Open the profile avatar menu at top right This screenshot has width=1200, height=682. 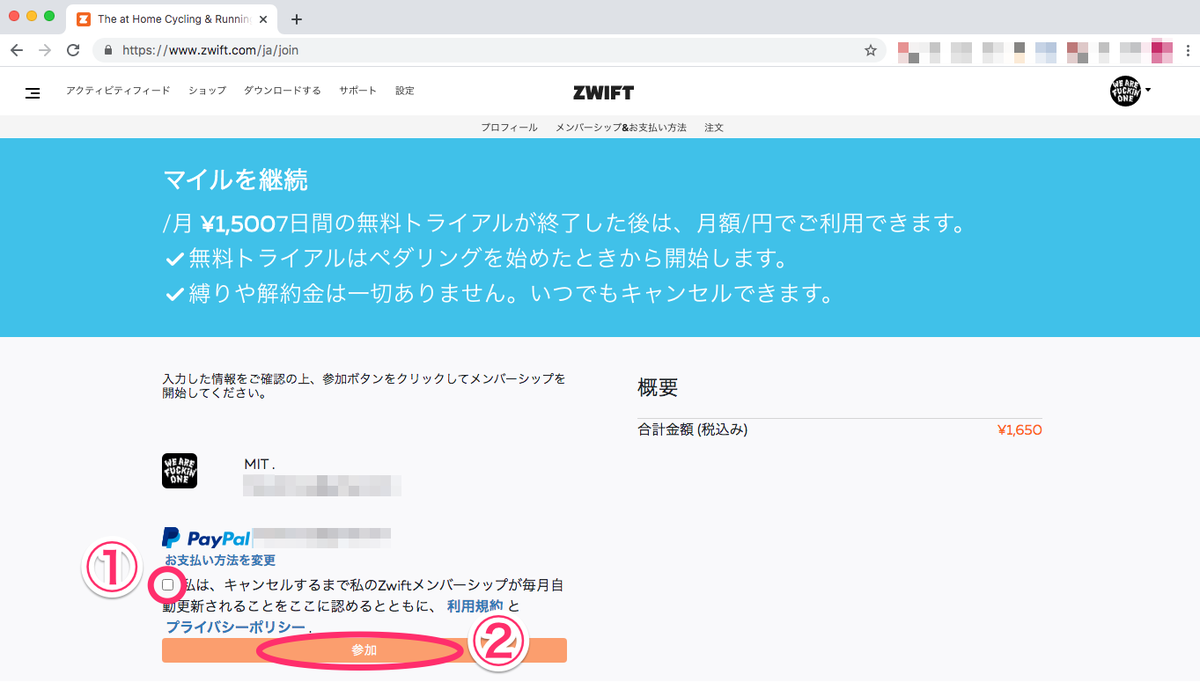coord(1126,91)
